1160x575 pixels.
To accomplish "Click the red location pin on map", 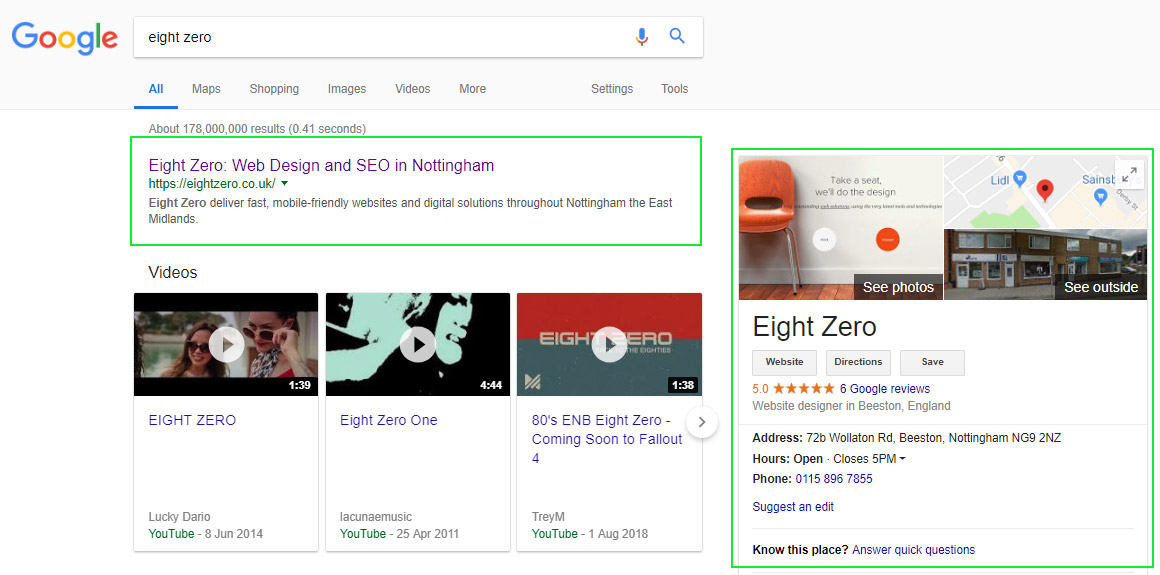I will tap(1045, 190).
